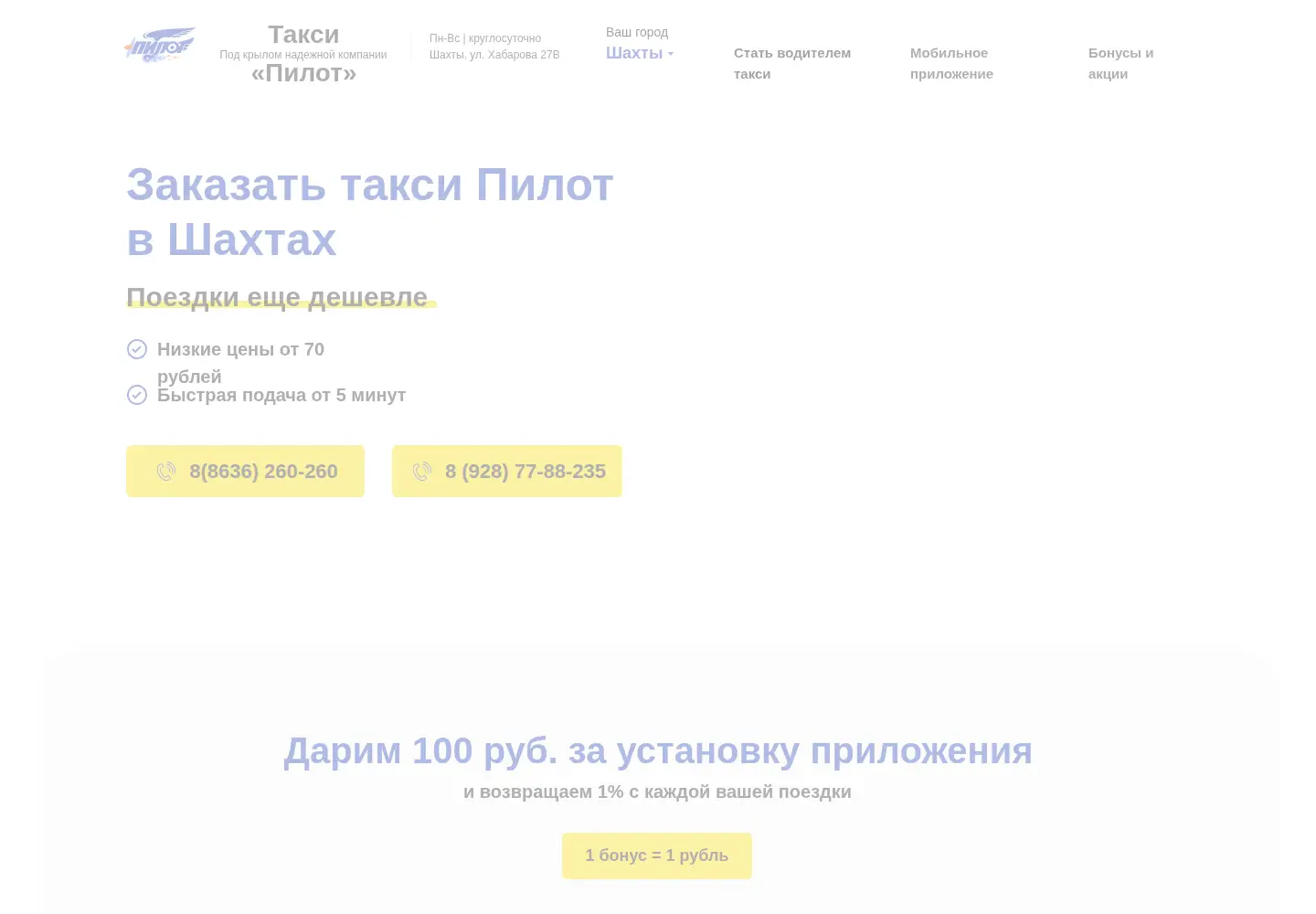Click the tagline Под крылом надежной компании
1316x914 pixels.
[303, 55]
